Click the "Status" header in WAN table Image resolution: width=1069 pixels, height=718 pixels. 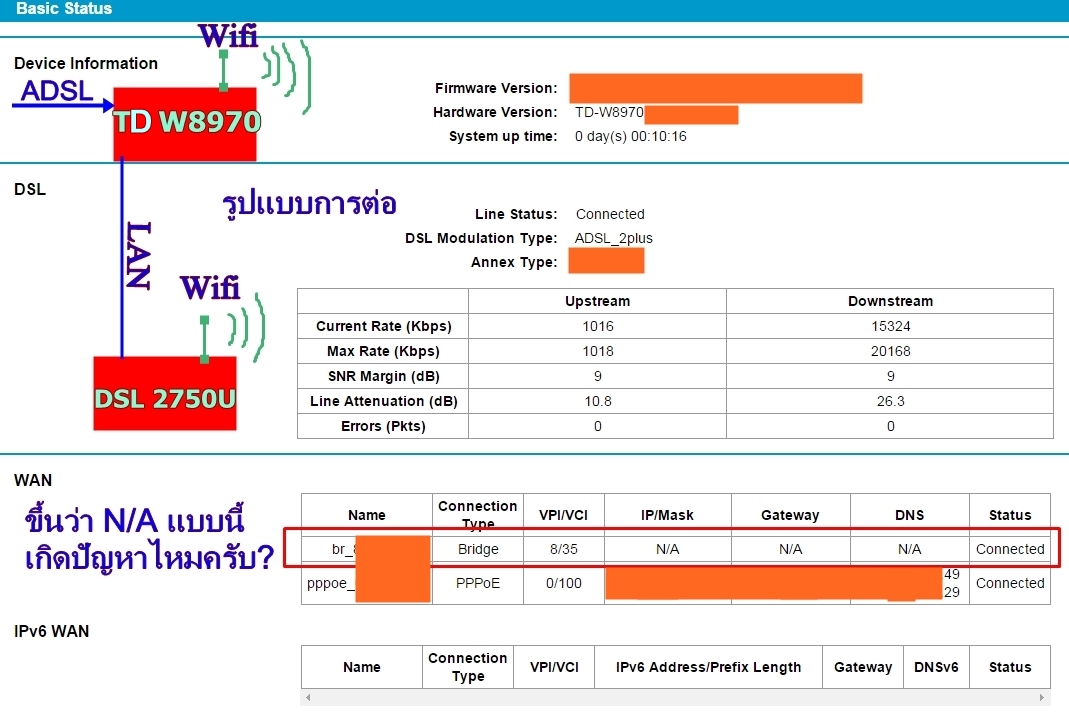1010,515
